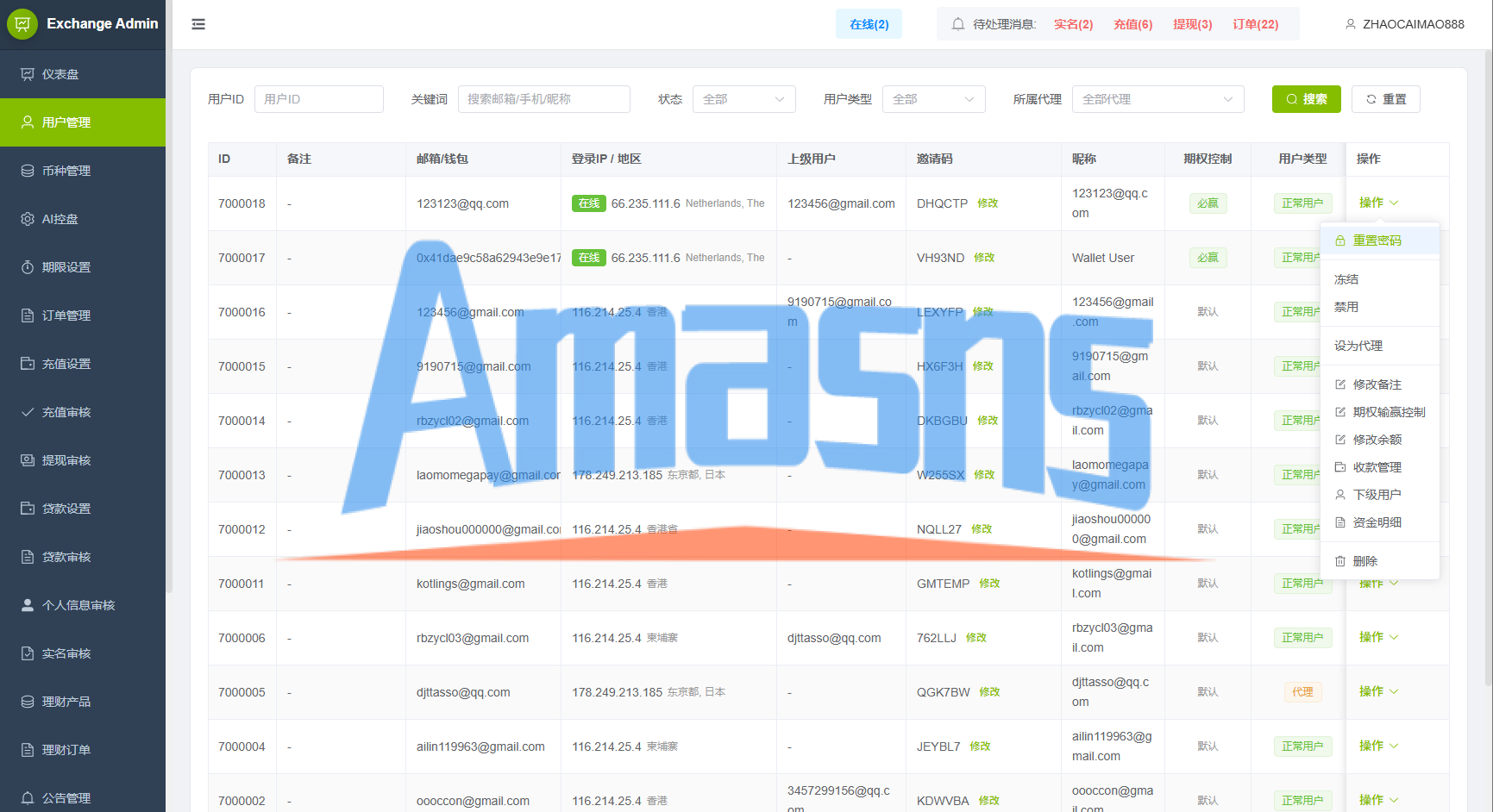Open 实名审核 in the sidebar
1493x812 pixels.
tap(83, 653)
